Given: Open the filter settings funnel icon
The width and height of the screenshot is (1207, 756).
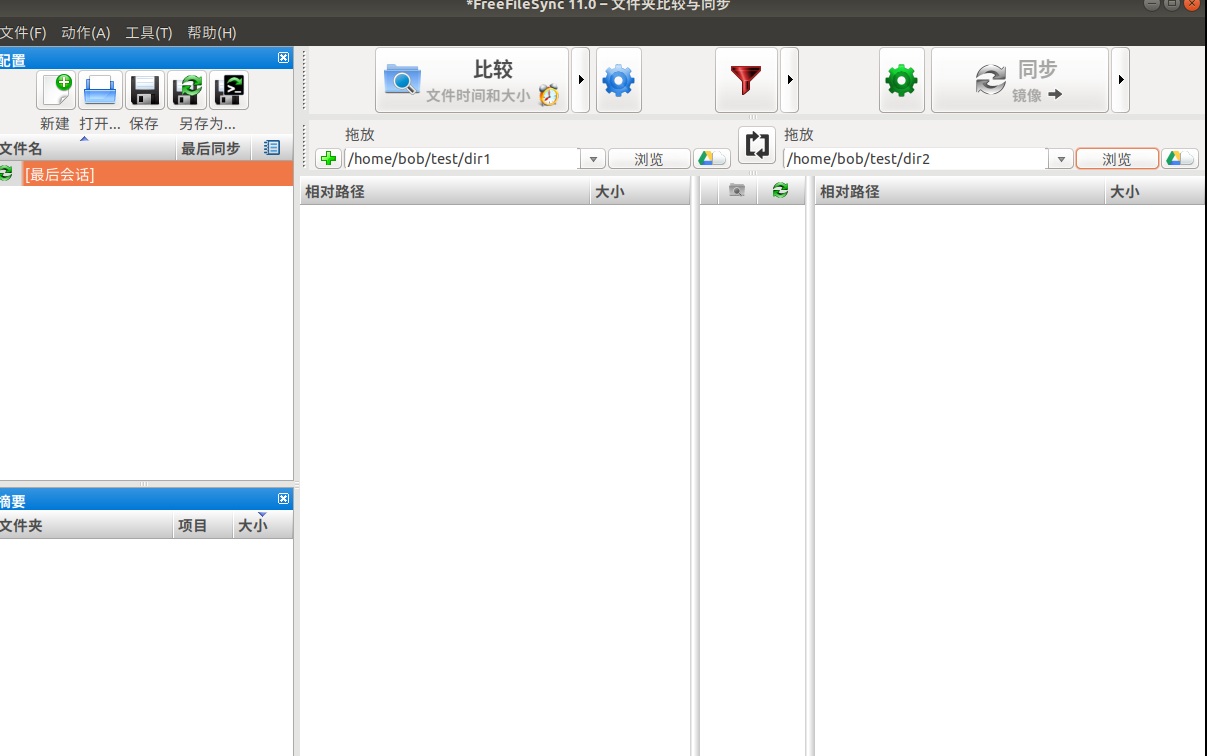Looking at the screenshot, I should pyautogui.click(x=745, y=80).
